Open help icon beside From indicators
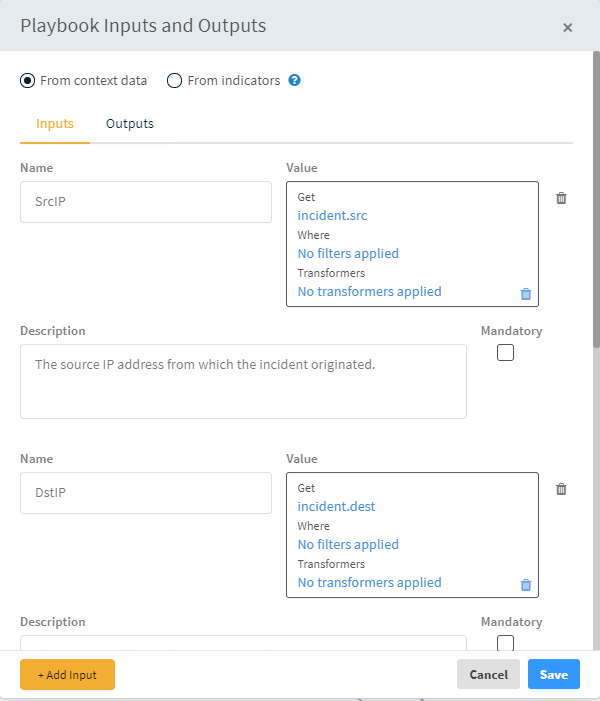Screen dimensions: 600x701 295,80
